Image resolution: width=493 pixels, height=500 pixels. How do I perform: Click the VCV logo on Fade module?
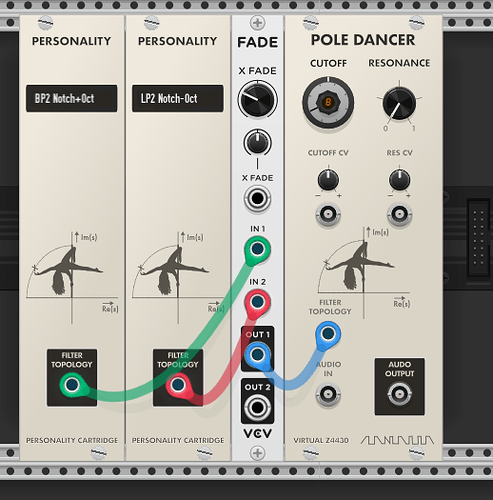tap(257, 433)
